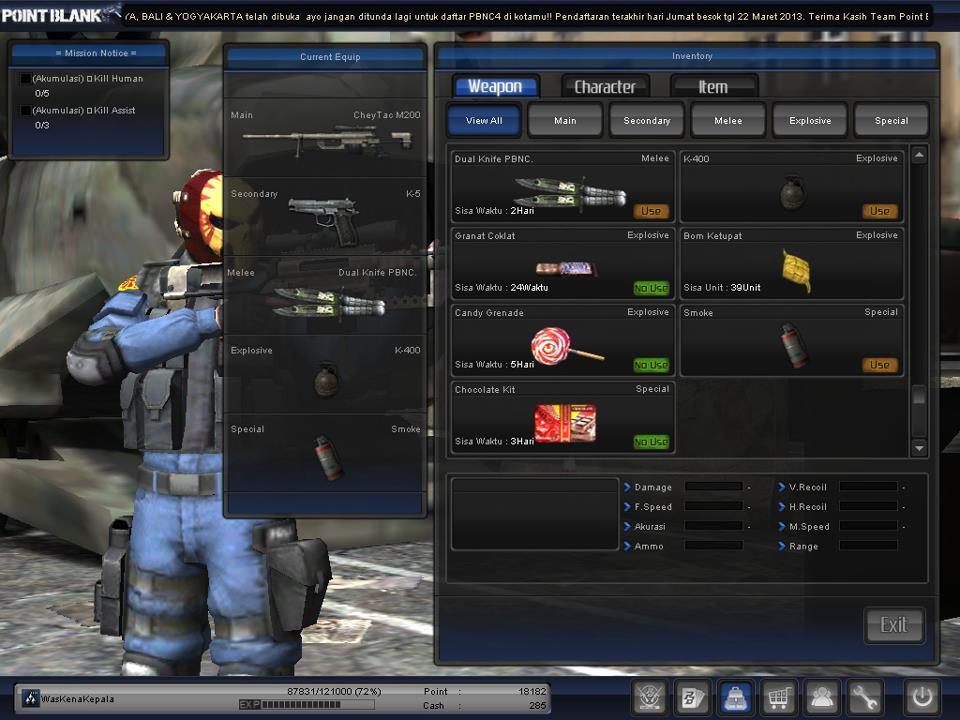960x720 pixels.
Task: Click the M.Speed stat label
Action: (809, 527)
